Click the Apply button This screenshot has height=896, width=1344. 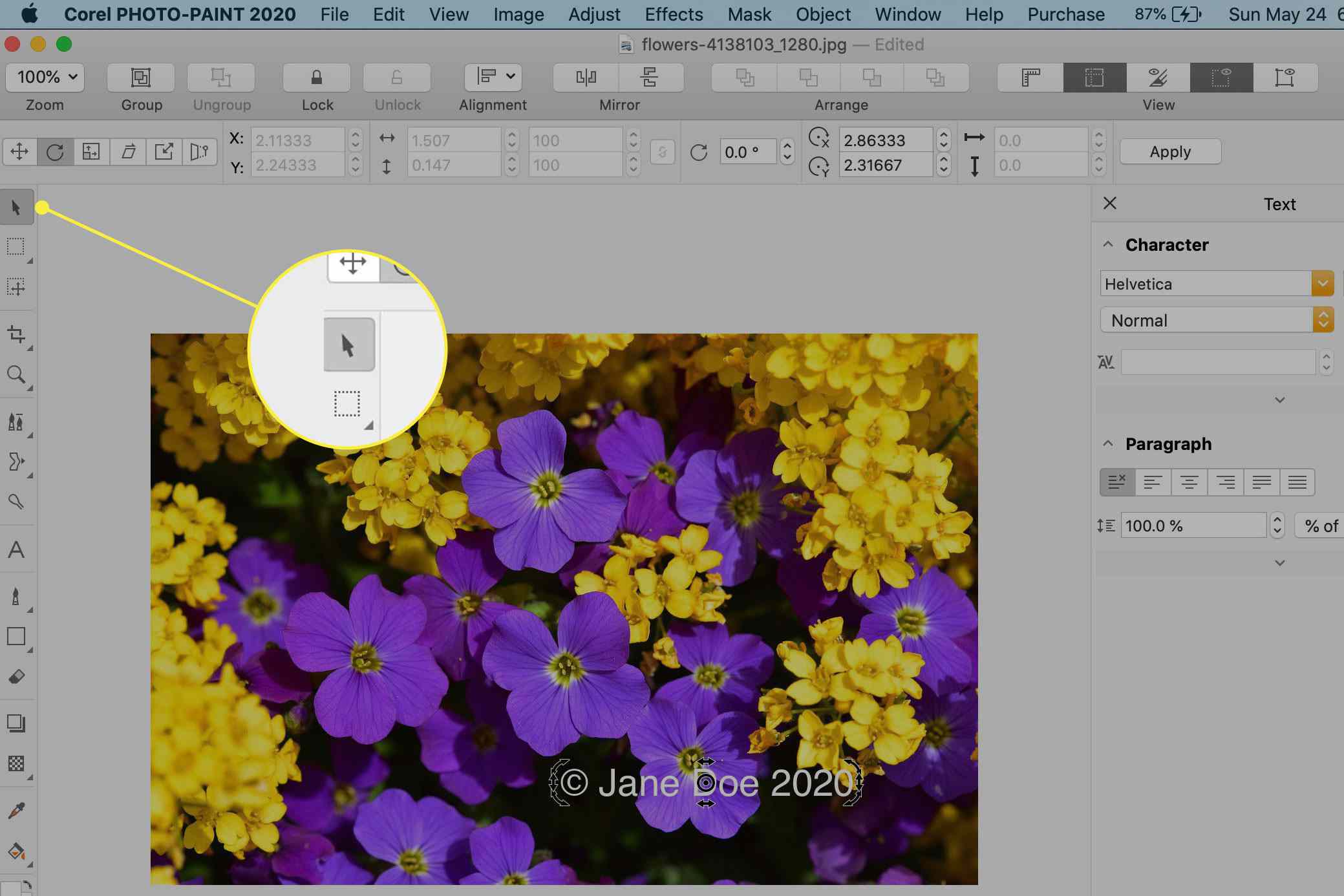point(1170,152)
